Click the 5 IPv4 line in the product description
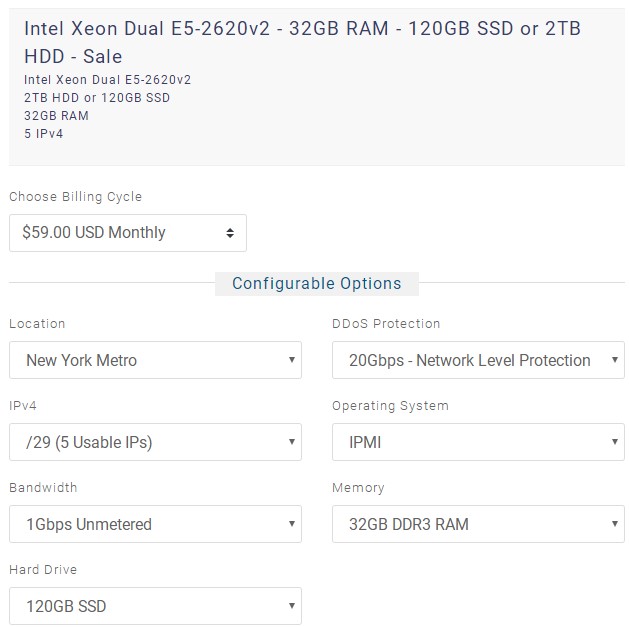This screenshot has height=627, width=629. [x=44, y=134]
